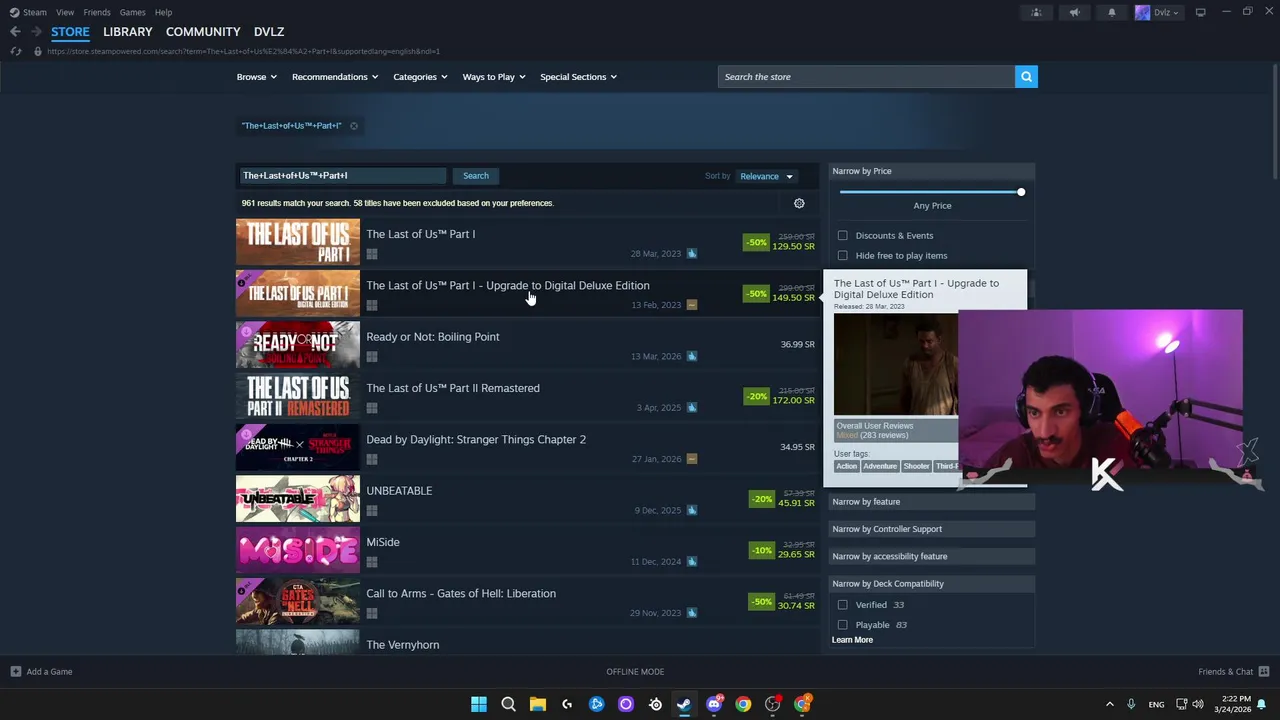The height and width of the screenshot is (720, 1280).
Task: Open the Ways to Play dropdown
Action: [493, 77]
